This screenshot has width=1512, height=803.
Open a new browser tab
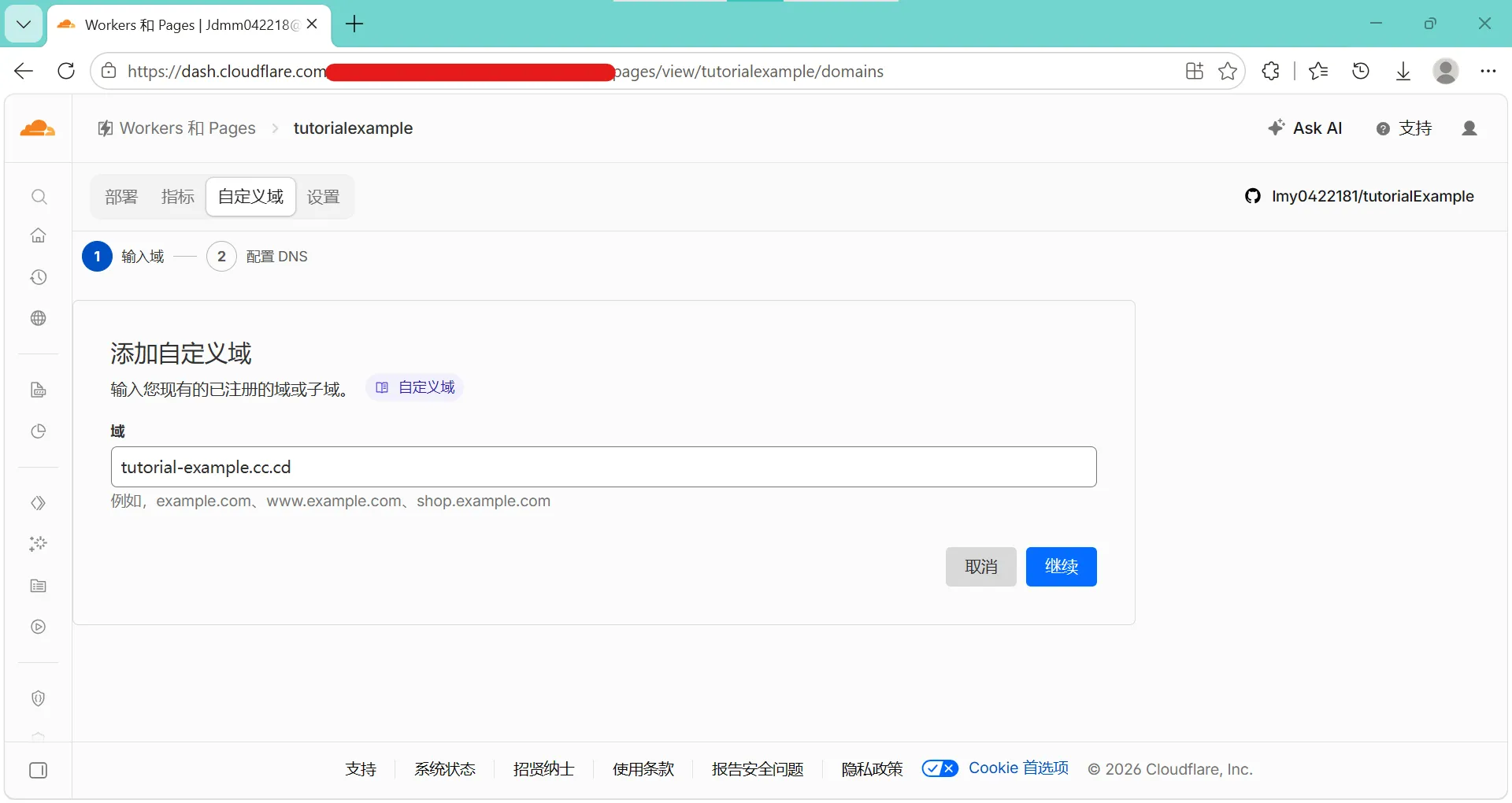[x=354, y=24]
